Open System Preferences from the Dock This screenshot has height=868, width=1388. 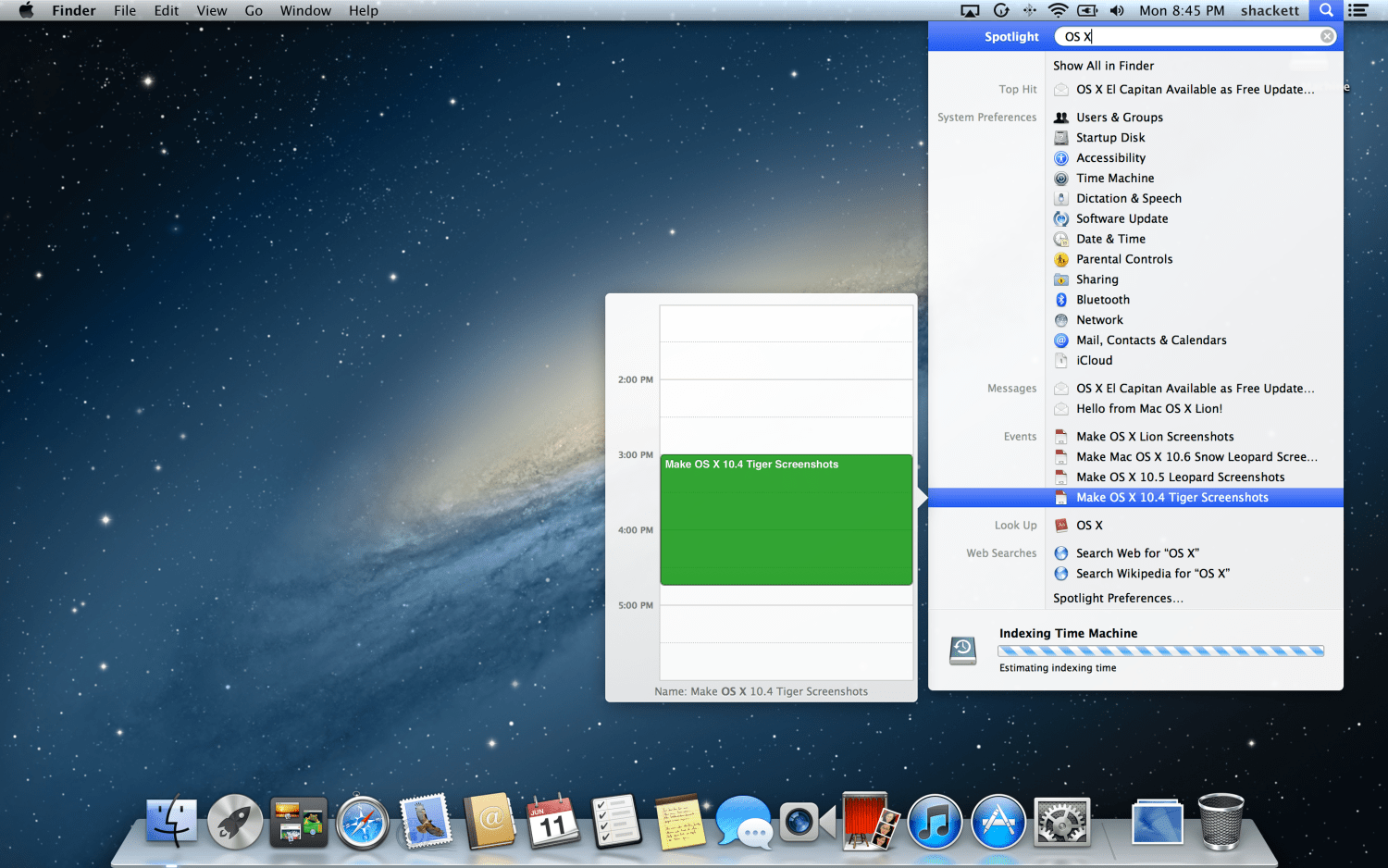(x=1062, y=822)
